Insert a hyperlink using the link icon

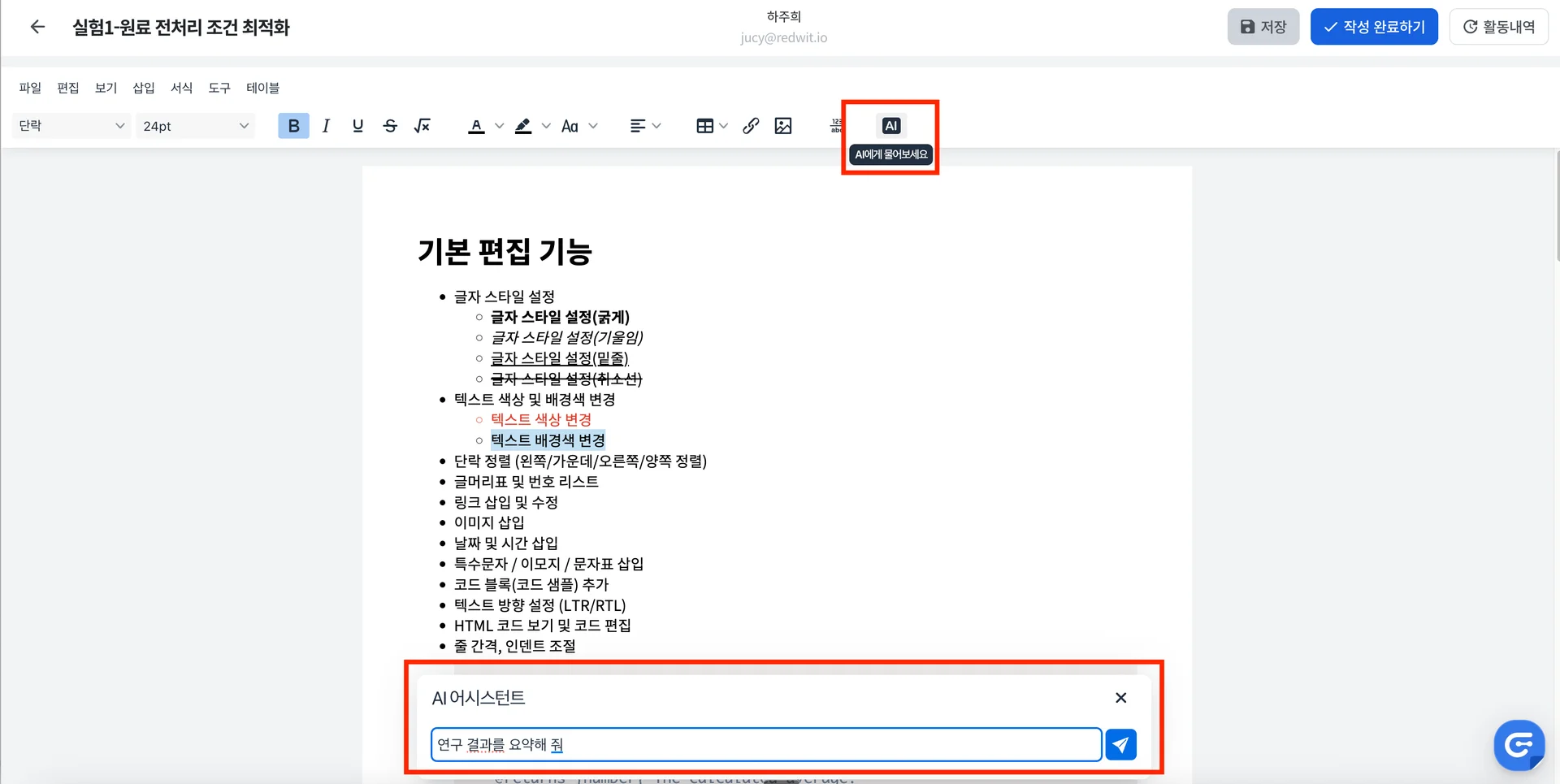[x=750, y=126]
